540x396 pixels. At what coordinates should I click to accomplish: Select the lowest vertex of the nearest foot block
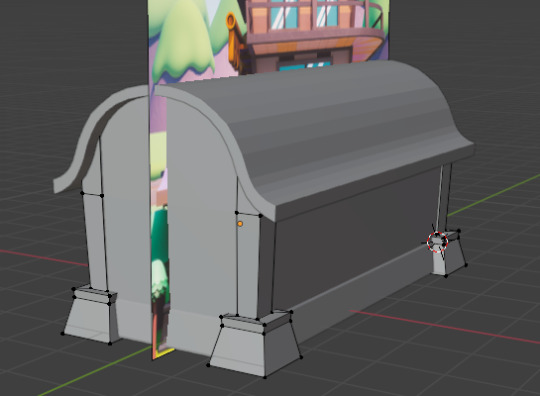[x=265, y=377]
